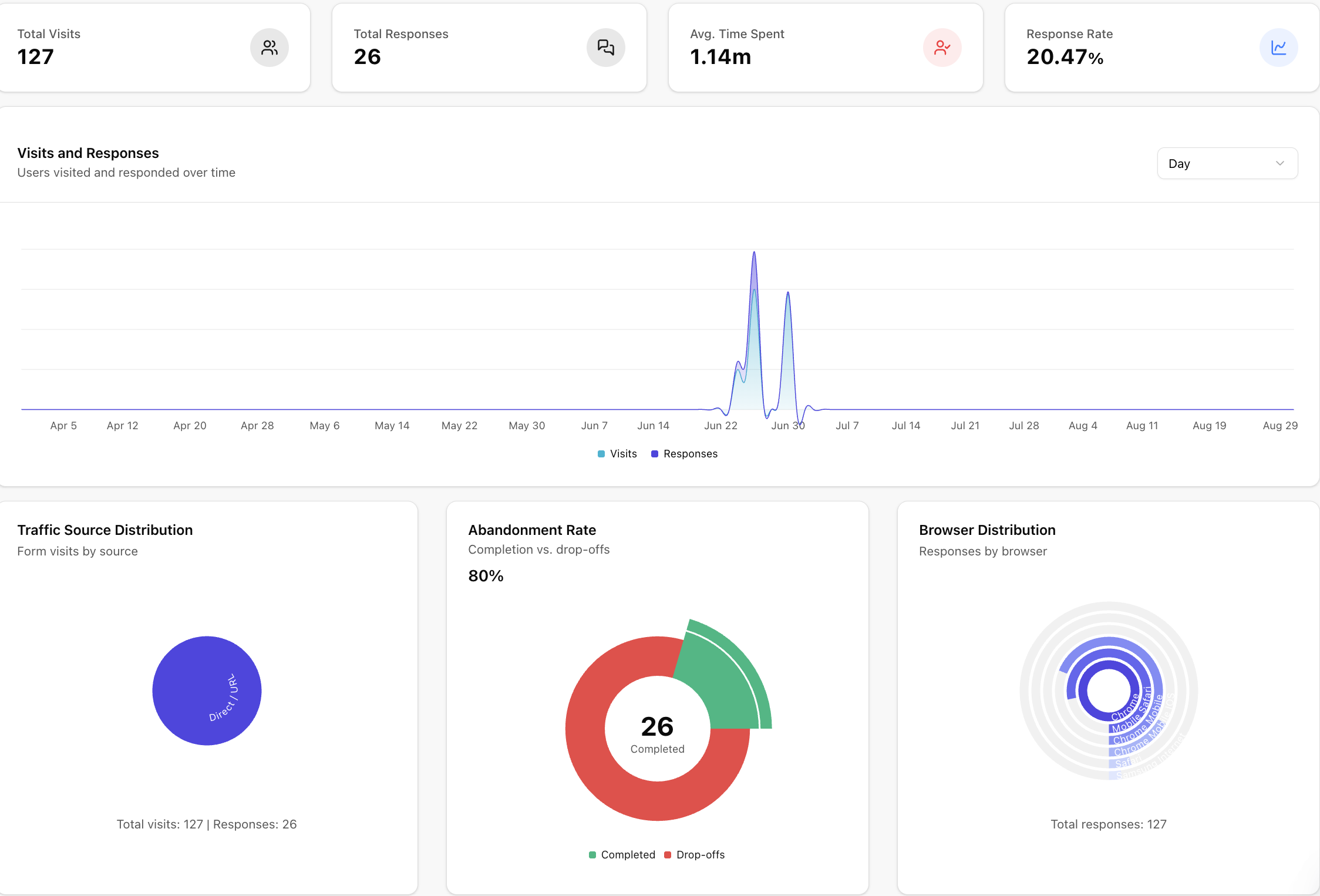Toggle the Visits legend series

coord(617,454)
